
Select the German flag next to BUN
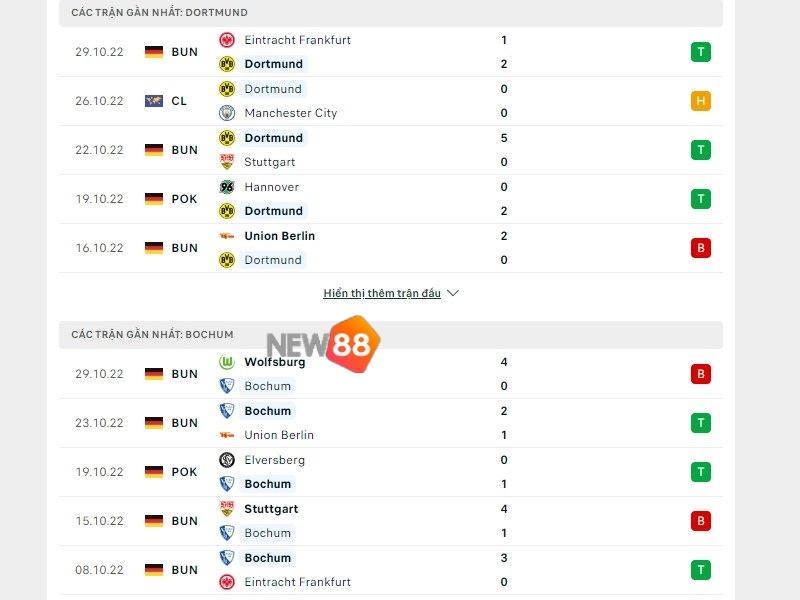[x=155, y=51]
